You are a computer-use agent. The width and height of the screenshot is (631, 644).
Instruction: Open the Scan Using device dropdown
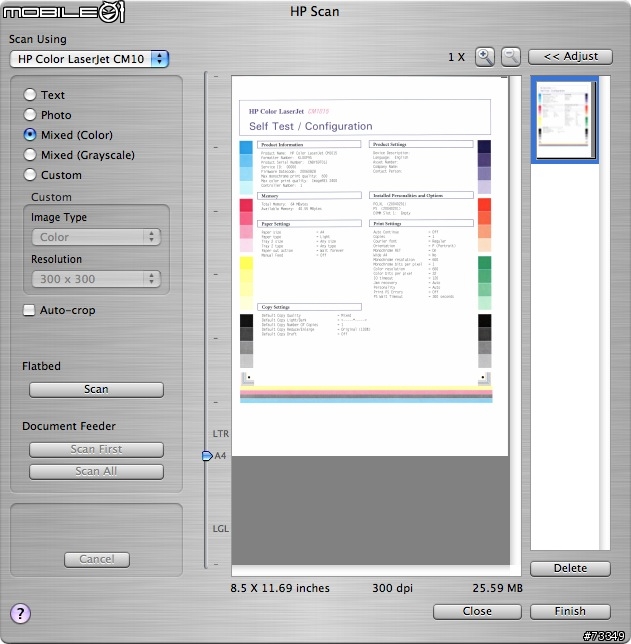click(90, 59)
